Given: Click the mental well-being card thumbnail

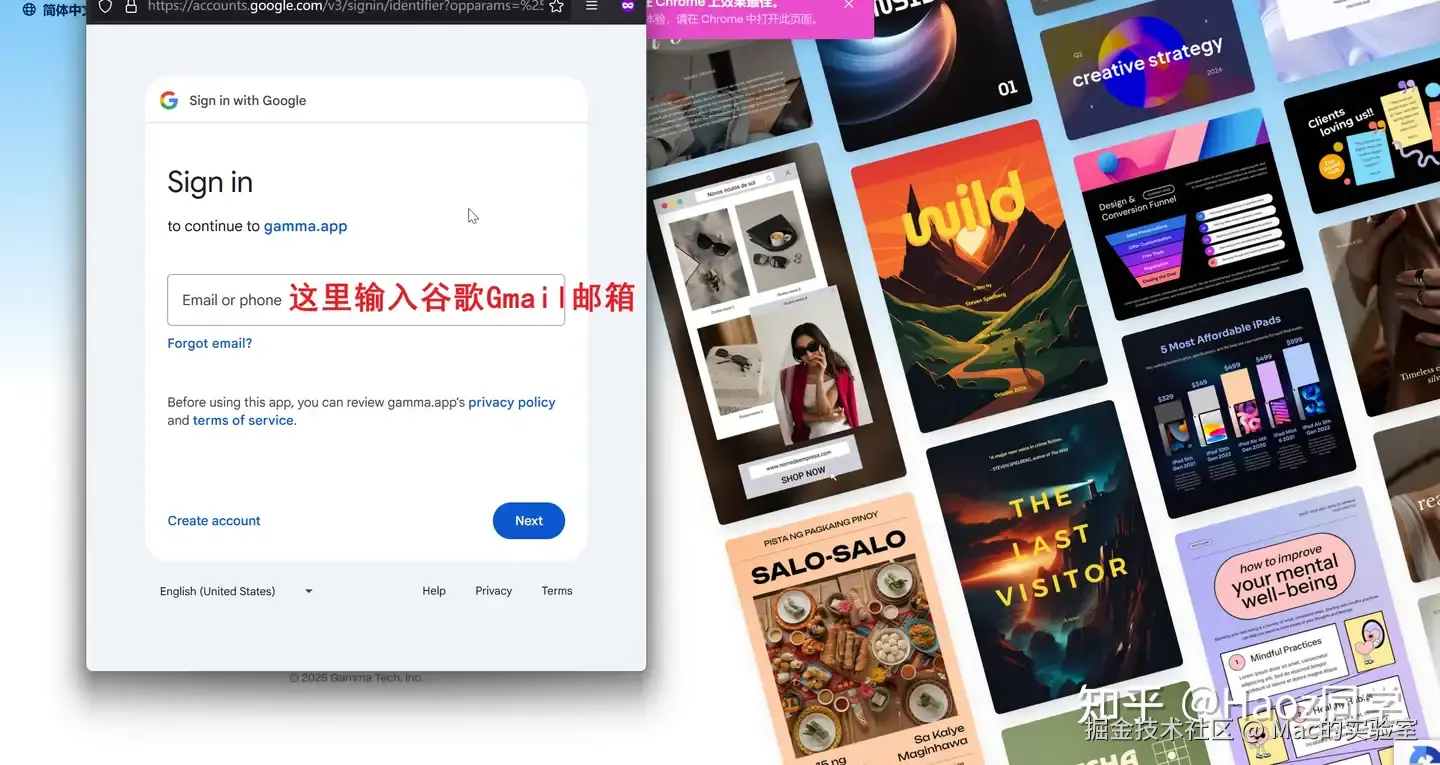Looking at the screenshot, I should pos(1300,625).
